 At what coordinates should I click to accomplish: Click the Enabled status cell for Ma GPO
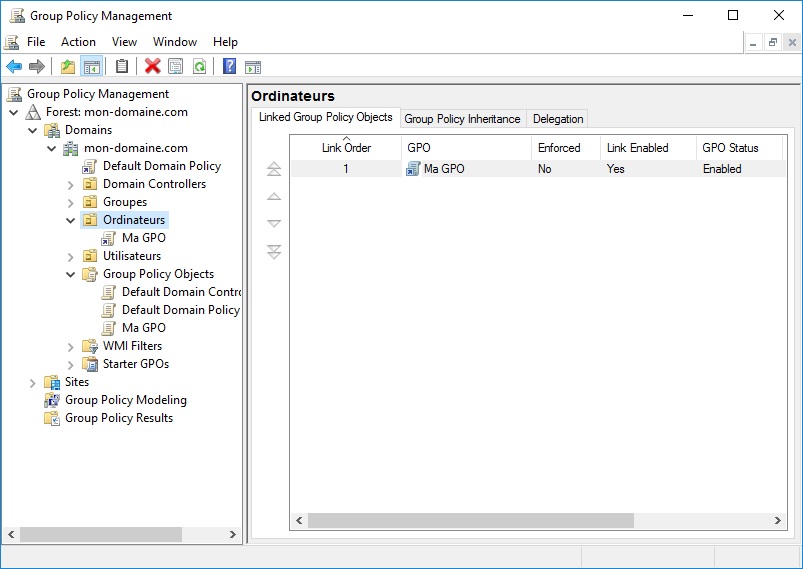click(722, 169)
